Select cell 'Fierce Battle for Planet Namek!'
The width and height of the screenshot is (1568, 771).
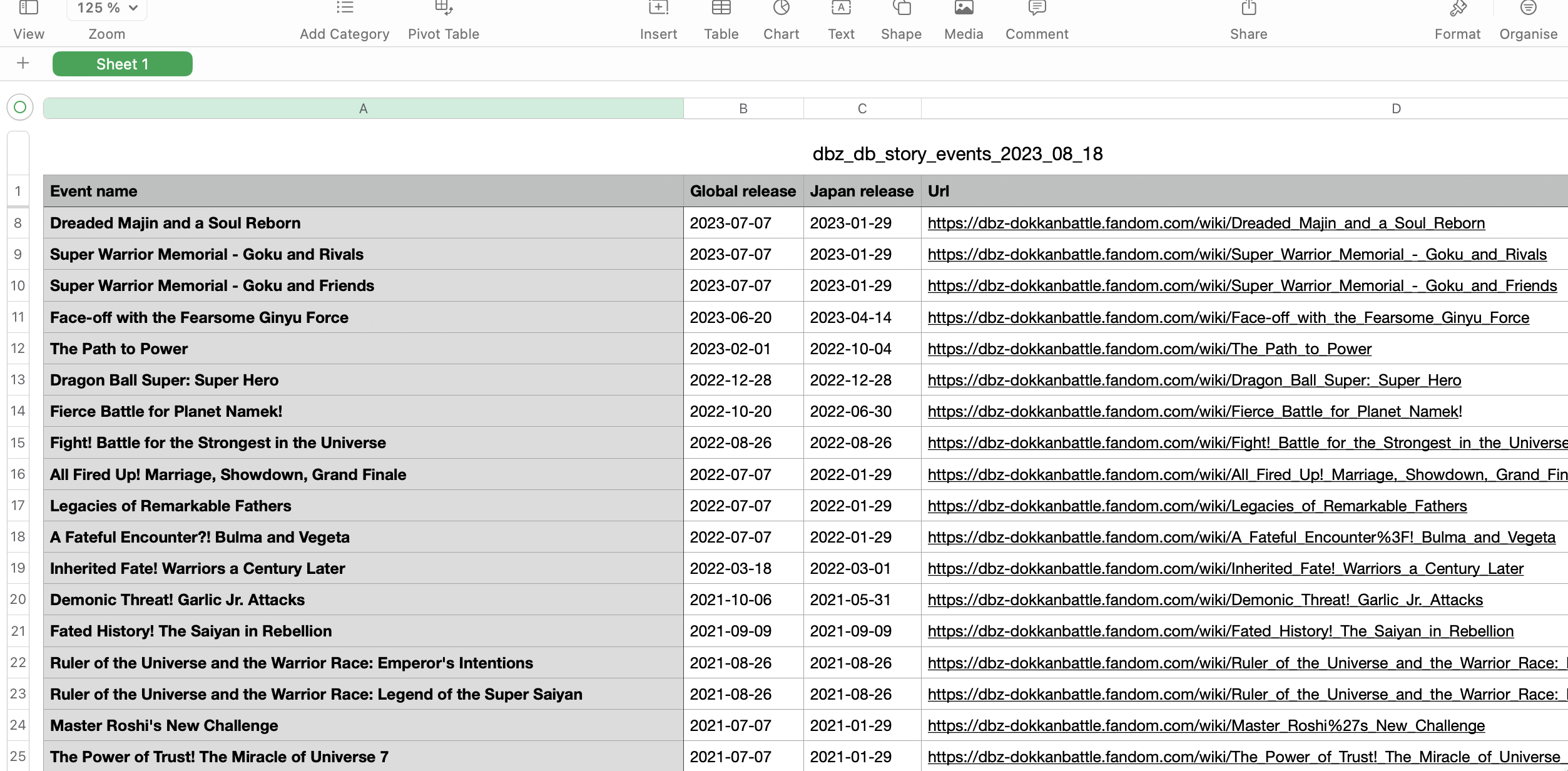pyautogui.click(x=364, y=411)
